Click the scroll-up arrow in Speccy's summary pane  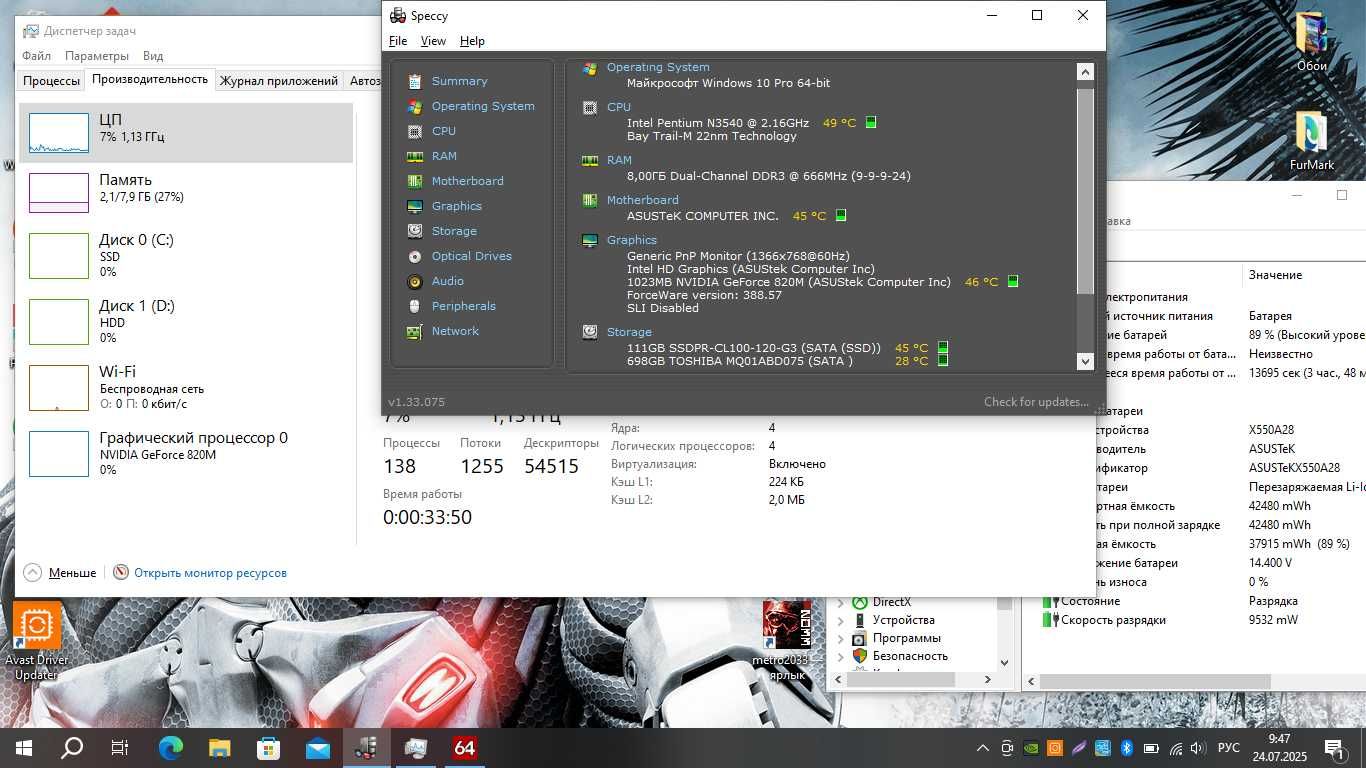[1085, 72]
